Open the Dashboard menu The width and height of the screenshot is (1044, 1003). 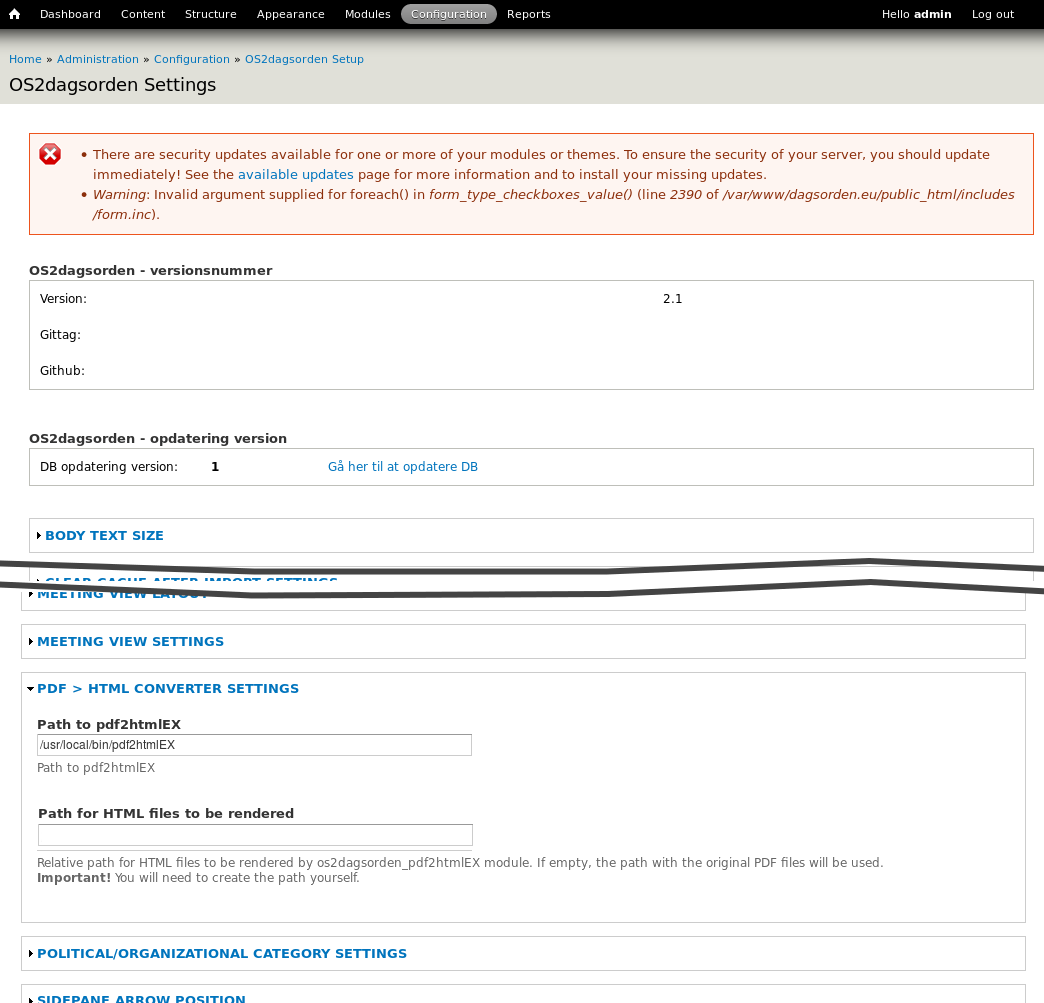(70, 14)
